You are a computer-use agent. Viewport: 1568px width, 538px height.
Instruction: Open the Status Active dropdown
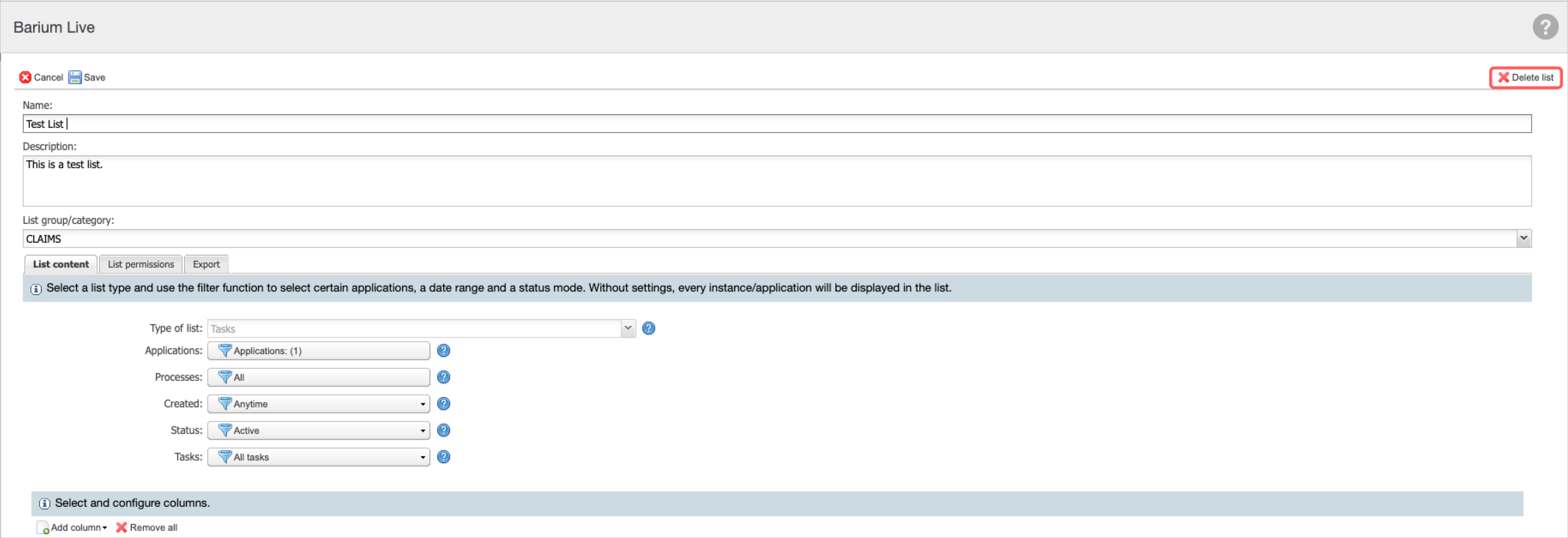(x=318, y=430)
